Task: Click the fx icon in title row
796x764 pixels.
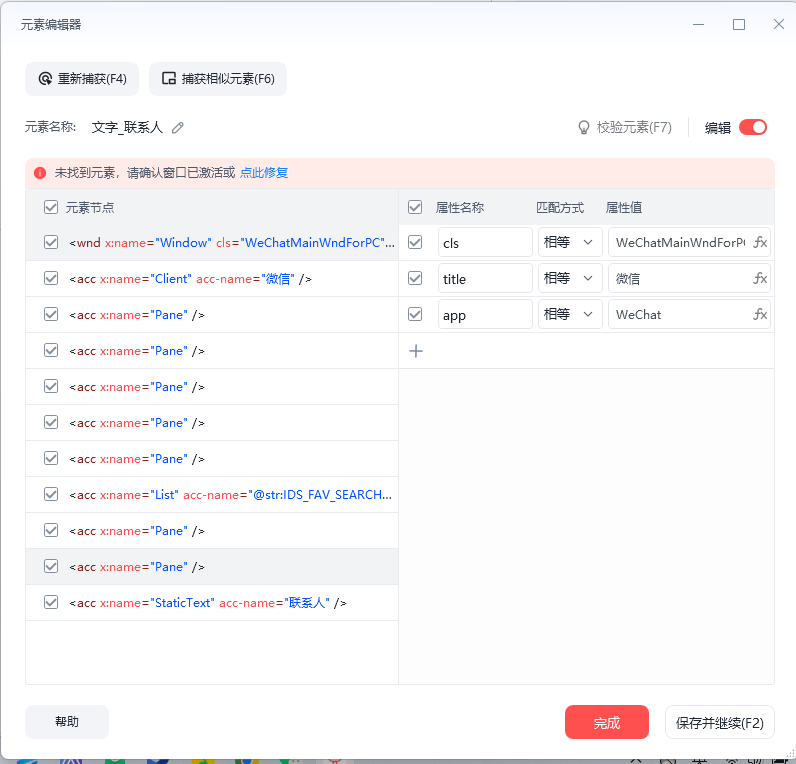Action: (x=760, y=278)
